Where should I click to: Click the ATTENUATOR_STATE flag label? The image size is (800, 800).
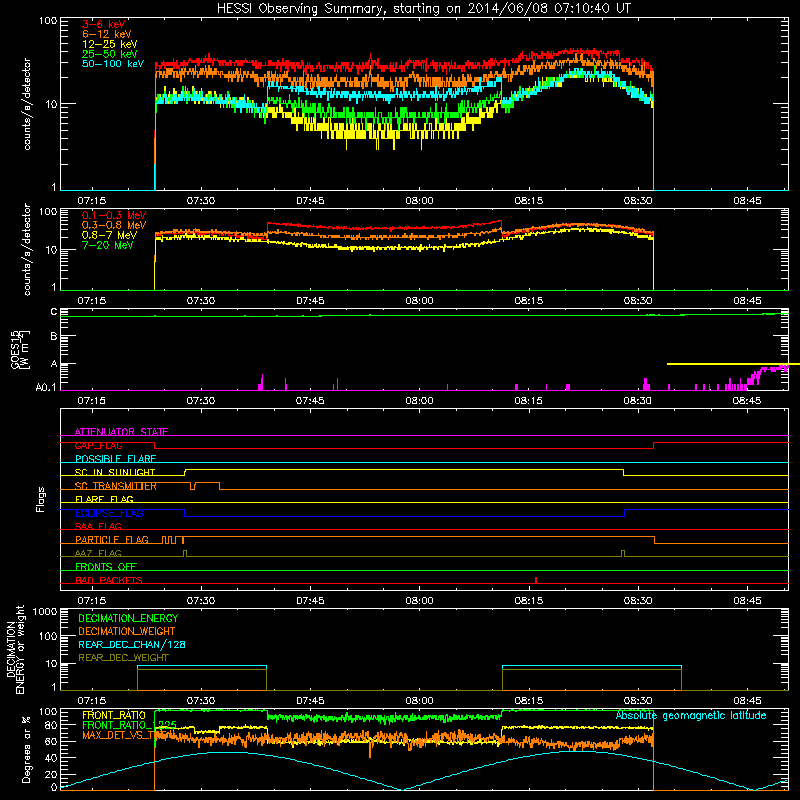point(121,432)
